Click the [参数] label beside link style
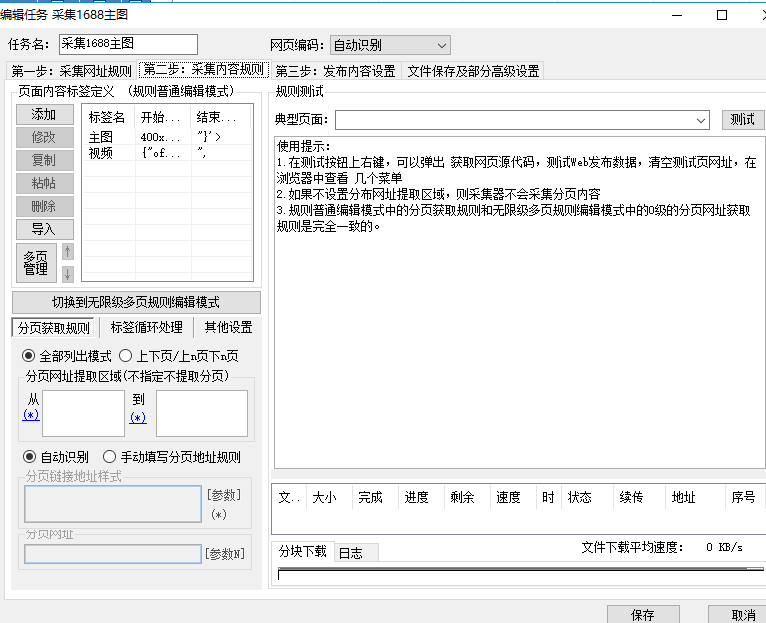 (224, 495)
